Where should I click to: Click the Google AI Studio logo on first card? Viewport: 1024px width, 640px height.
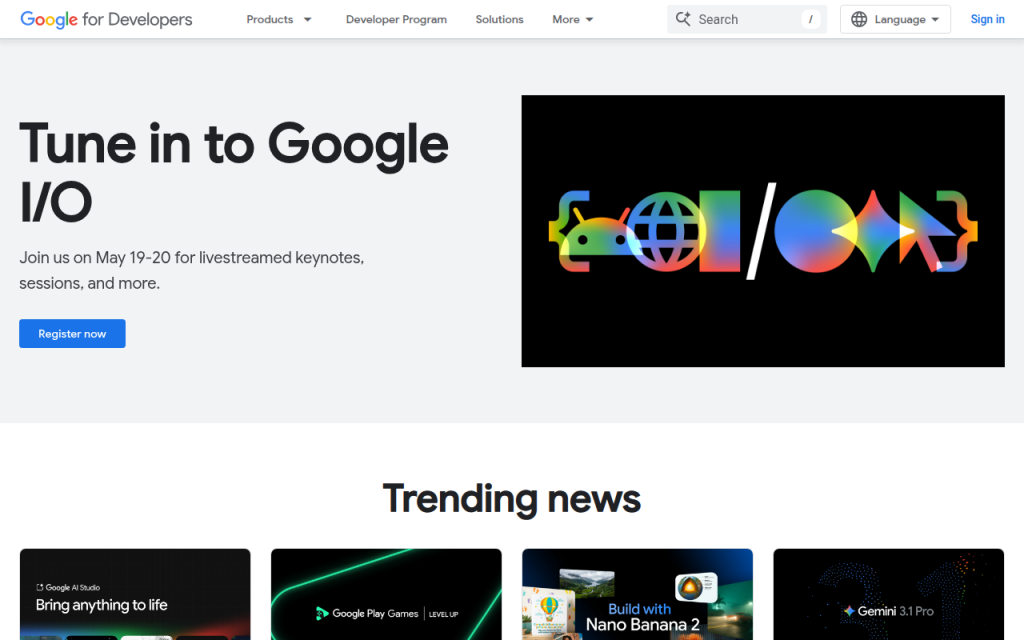(41, 587)
